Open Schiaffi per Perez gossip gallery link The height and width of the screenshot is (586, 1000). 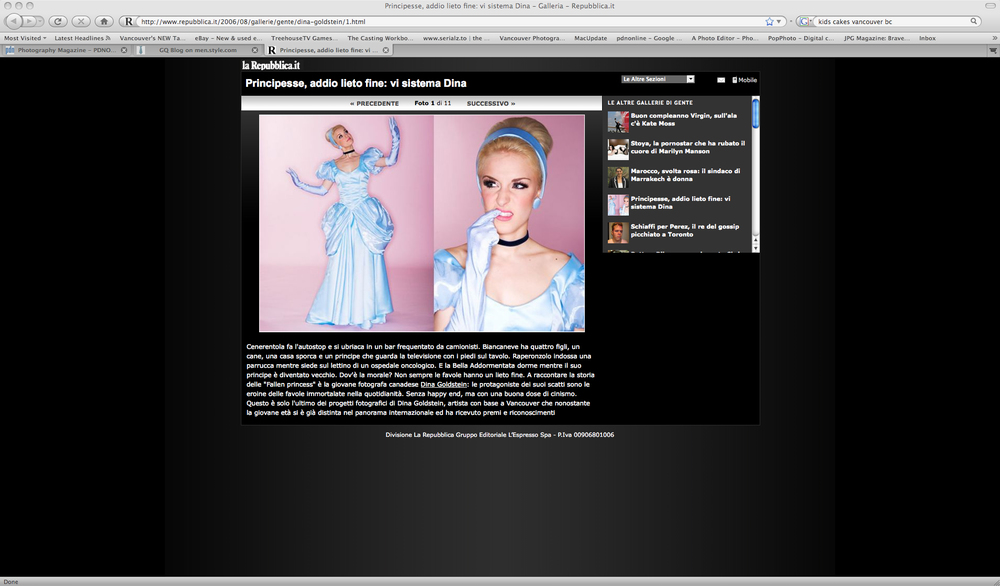point(684,230)
